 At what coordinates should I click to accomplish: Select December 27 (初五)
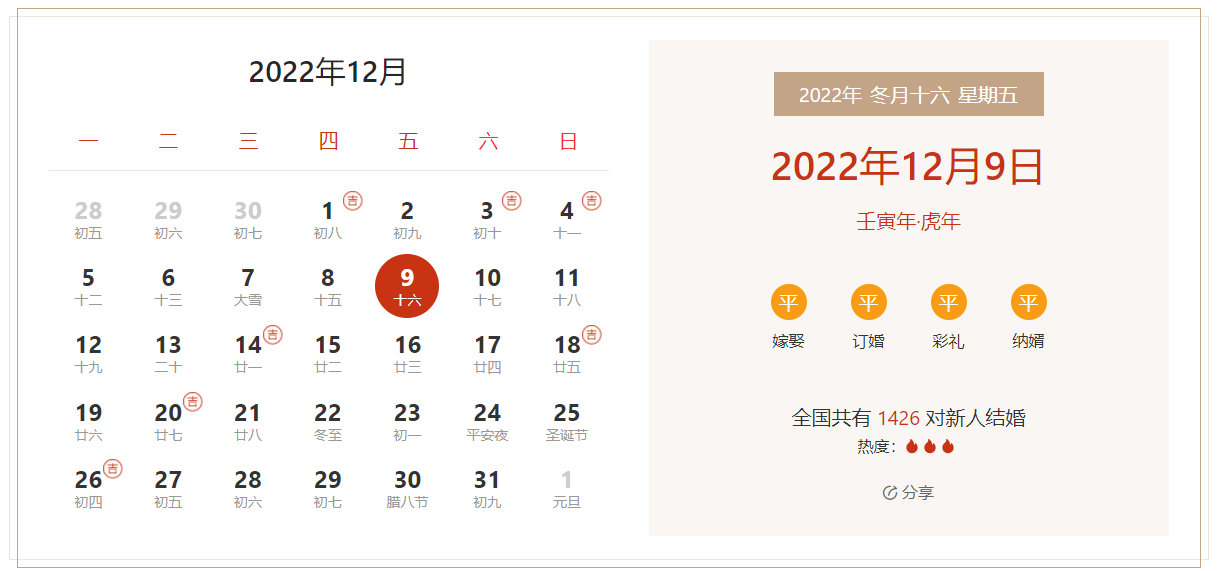coord(168,489)
